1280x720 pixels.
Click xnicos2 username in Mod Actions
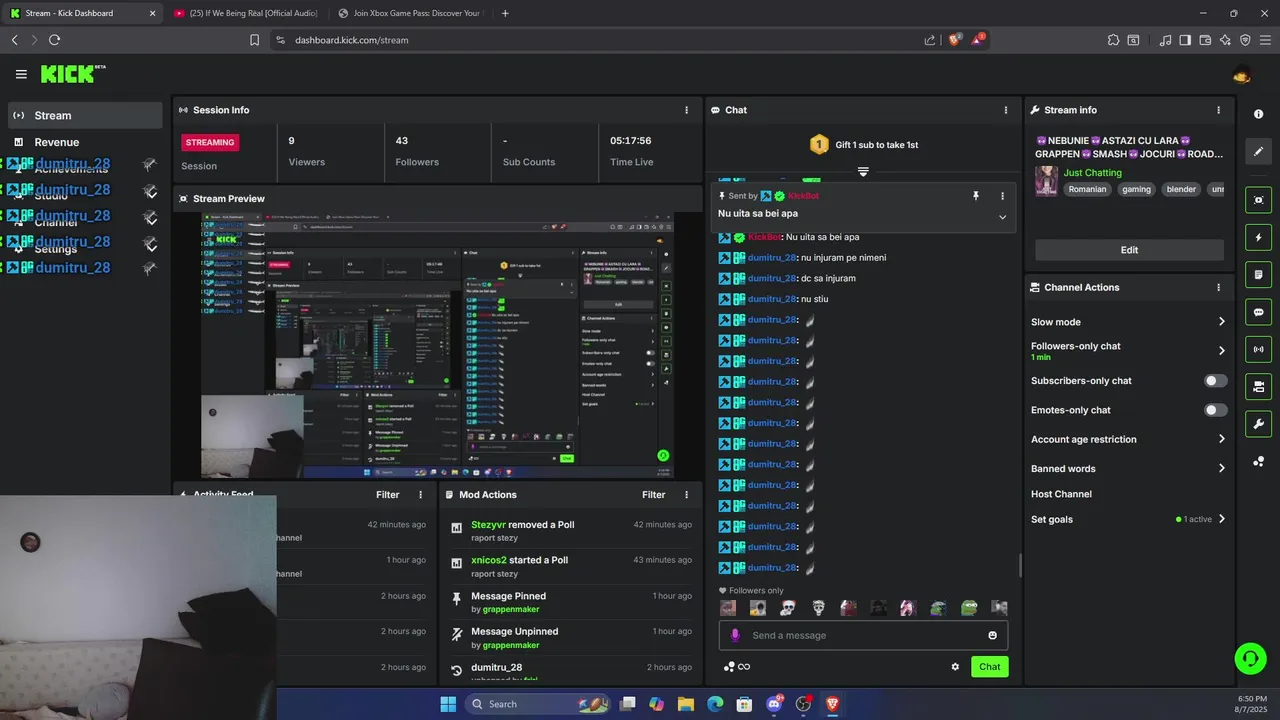489,560
